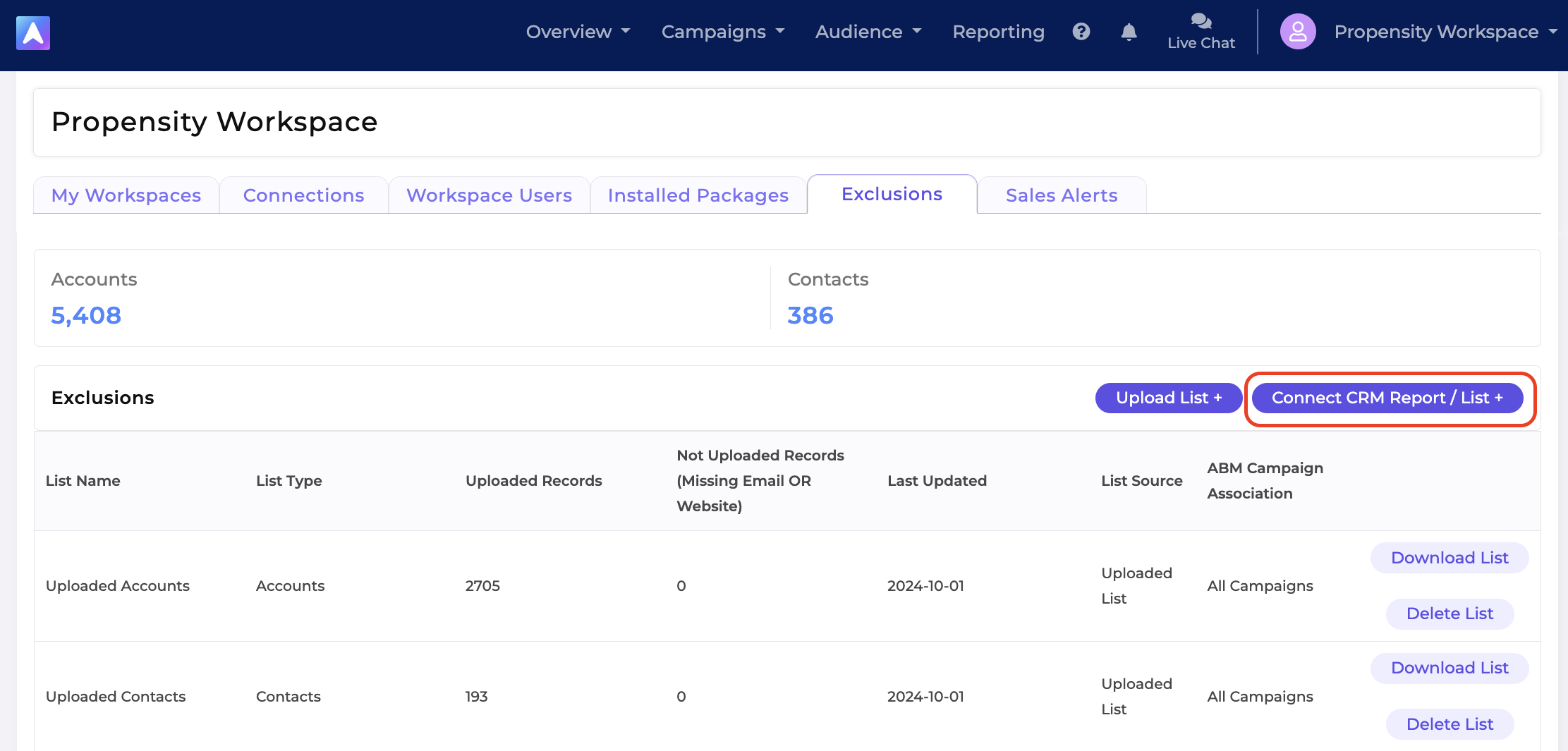Click the 193 uploaded records value
Image resolution: width=1568 pixels, height=751 pixels.
(476, 697)
